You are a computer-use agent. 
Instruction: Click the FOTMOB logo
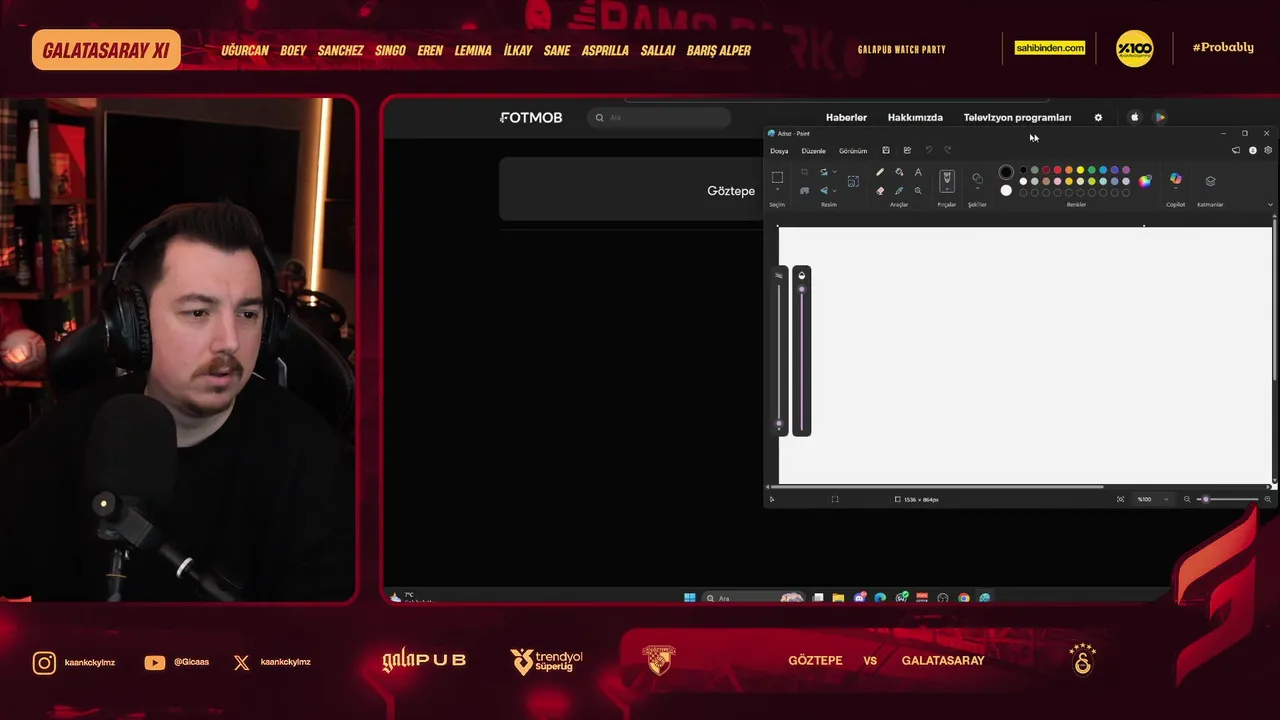coord(531,117)
